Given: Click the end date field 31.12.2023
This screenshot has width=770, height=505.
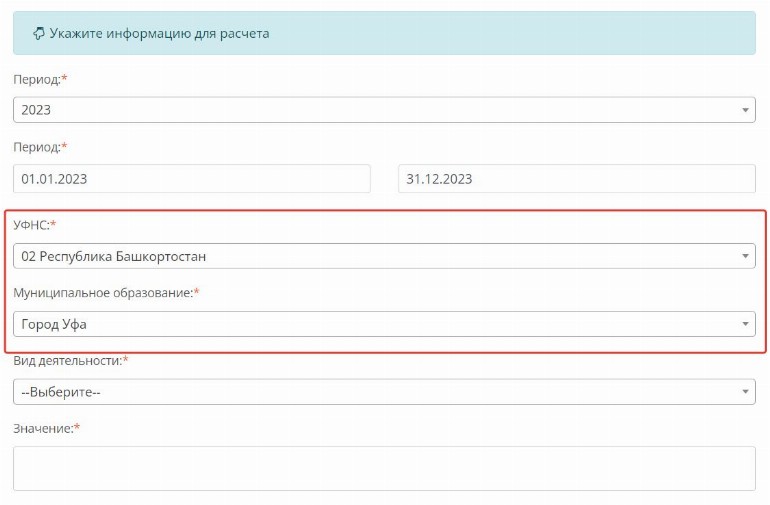Looking at the screenshot, I should pyautogui.click(x=576, y=179).
